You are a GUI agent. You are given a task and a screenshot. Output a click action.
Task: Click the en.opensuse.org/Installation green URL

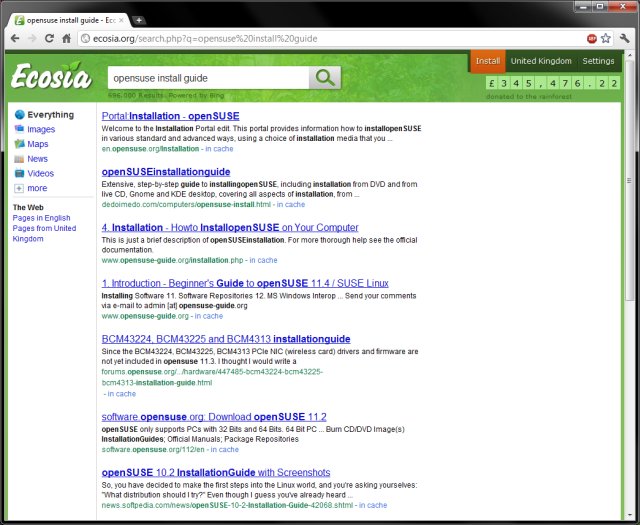coord(150,149)
